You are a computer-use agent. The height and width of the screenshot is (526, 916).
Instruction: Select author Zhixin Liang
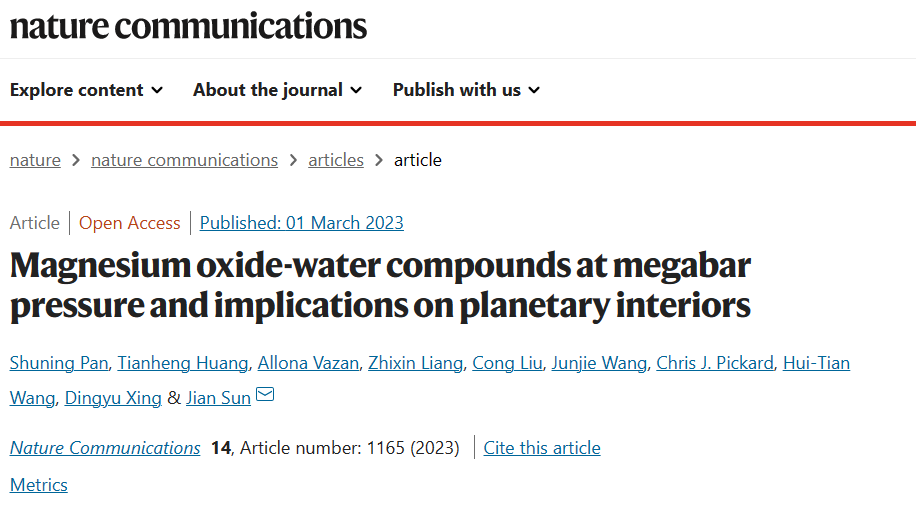click(415, 363)
